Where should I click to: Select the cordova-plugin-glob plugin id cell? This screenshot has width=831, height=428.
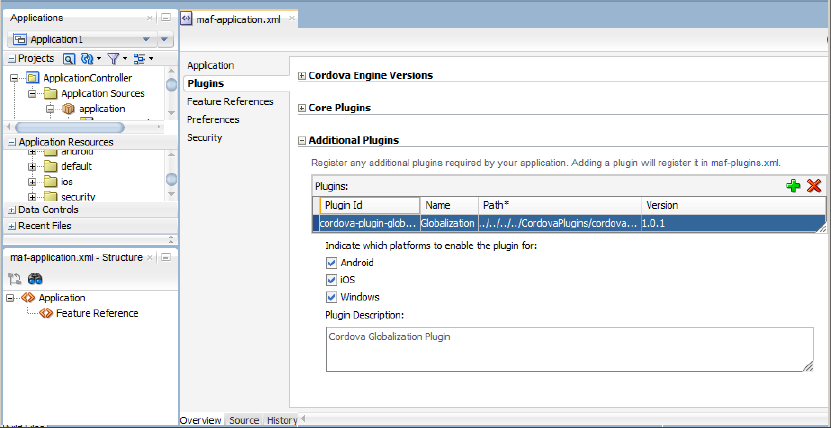tap(369, 224)
